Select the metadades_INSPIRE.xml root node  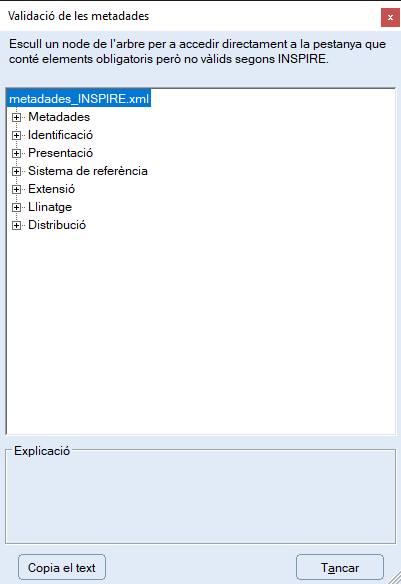coord(79,99)
